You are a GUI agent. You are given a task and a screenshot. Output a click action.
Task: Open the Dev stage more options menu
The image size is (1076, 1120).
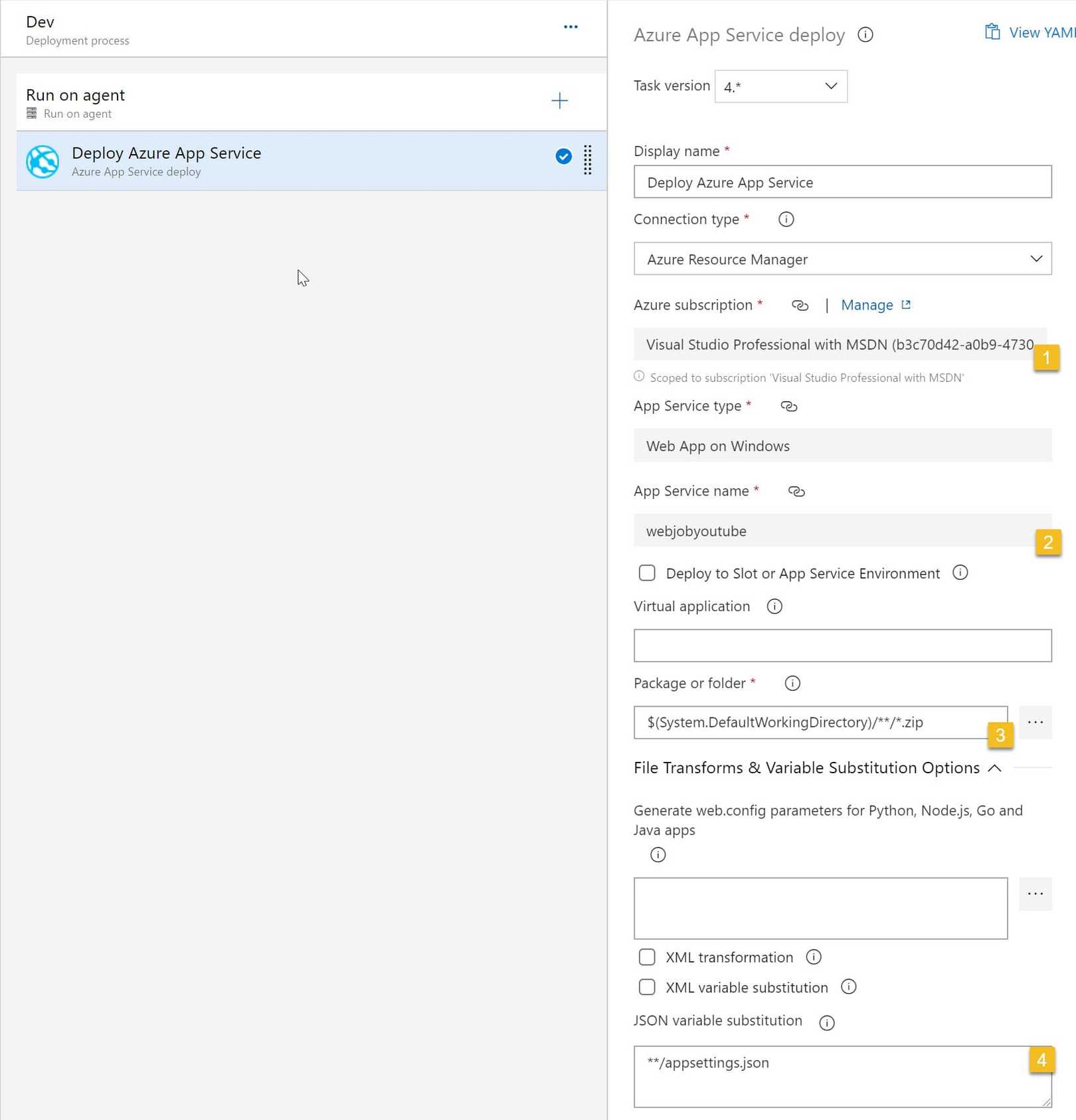click(571, 27)
